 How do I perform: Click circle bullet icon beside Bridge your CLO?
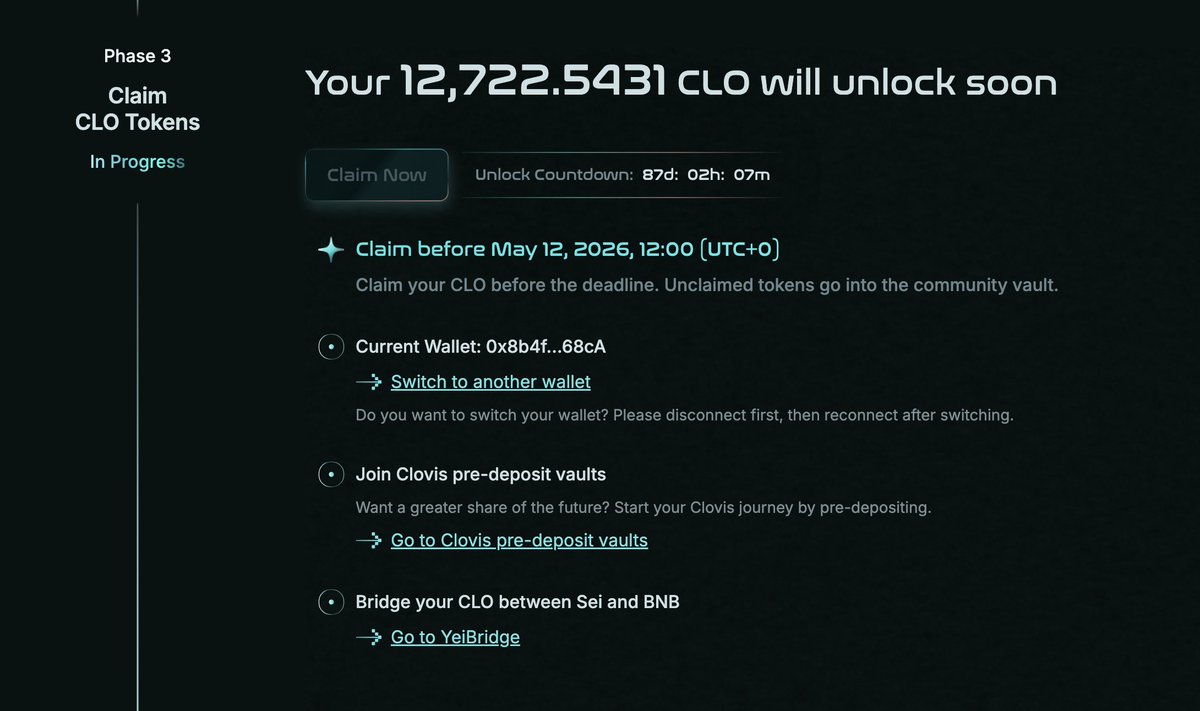pos(331,602)
